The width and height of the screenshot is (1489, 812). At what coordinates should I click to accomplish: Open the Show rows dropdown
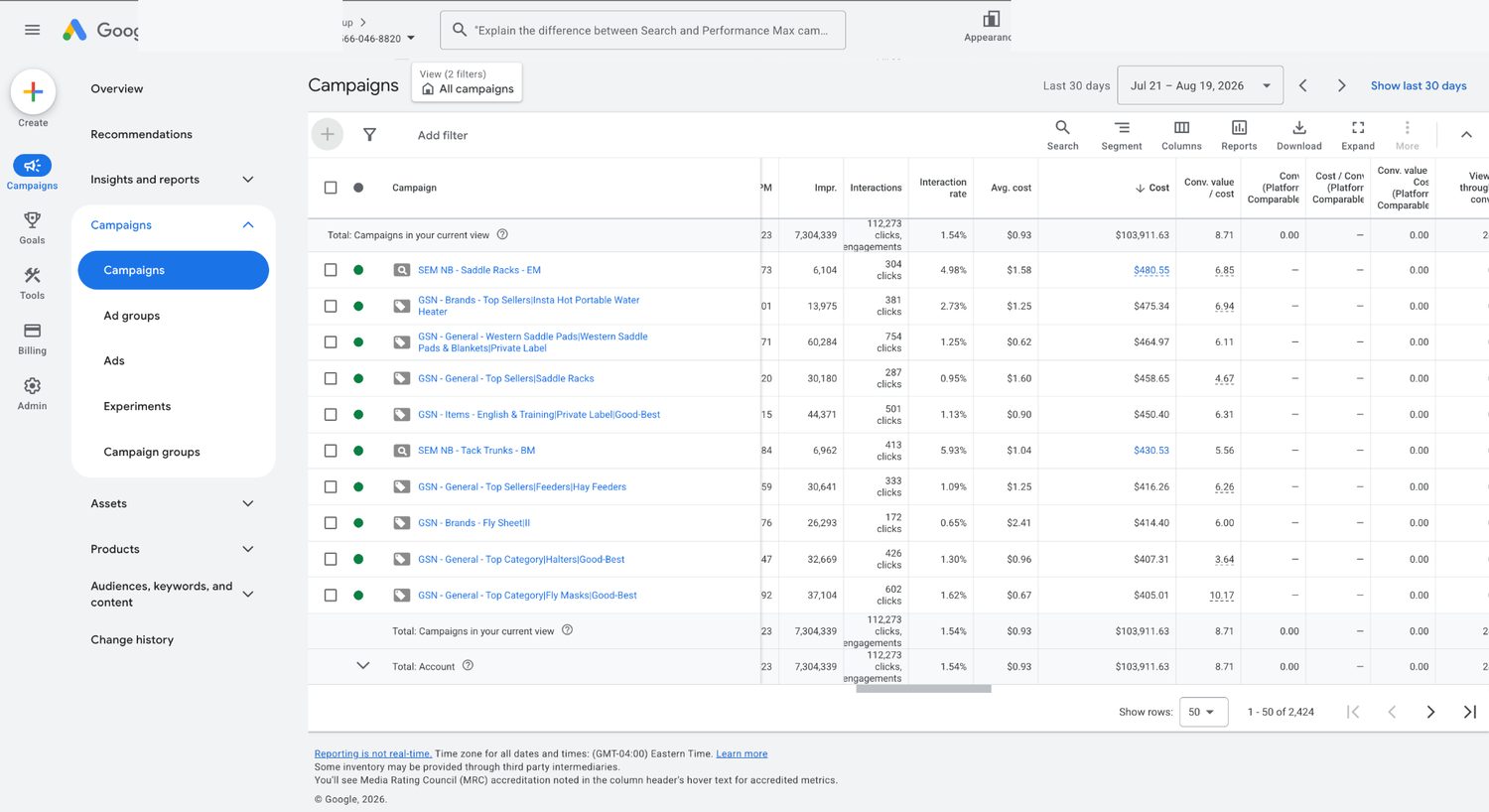[1203, 712]
